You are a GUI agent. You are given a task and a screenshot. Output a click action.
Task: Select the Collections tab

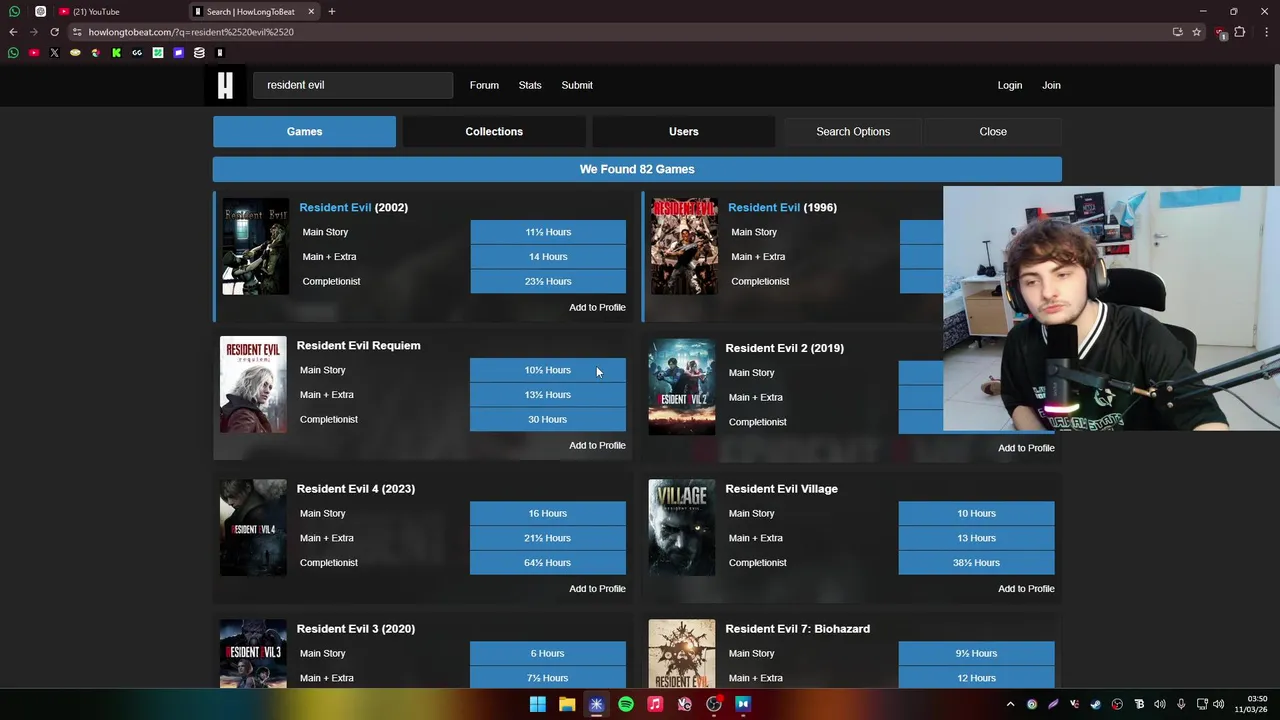click(x=494, y=132)
